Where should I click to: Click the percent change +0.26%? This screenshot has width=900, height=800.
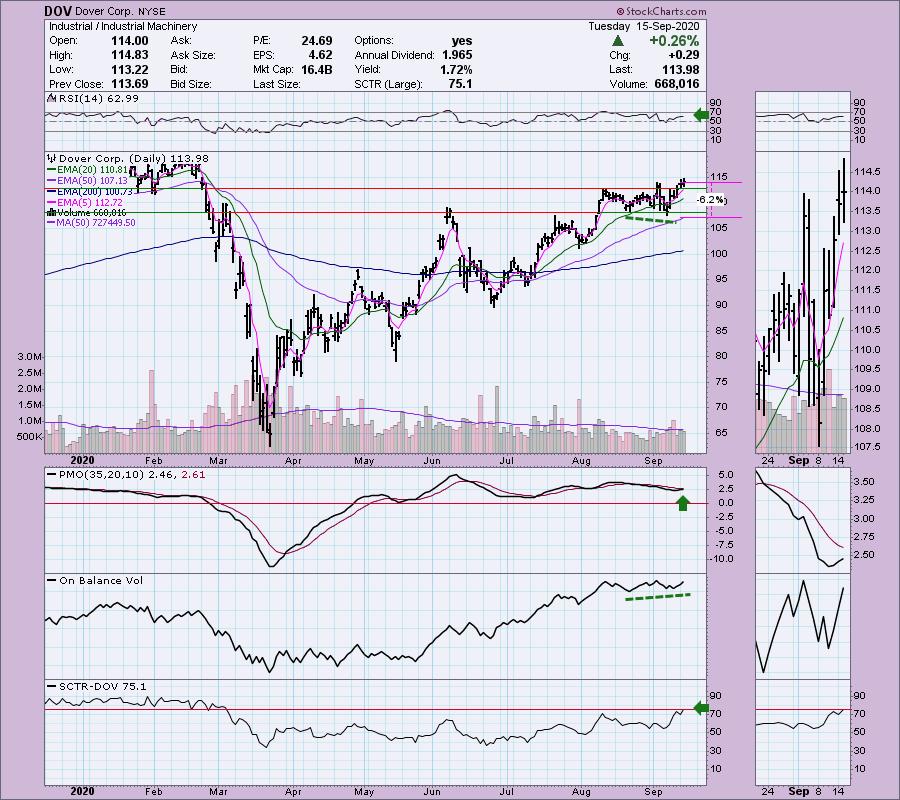click(x=674, y=41)
